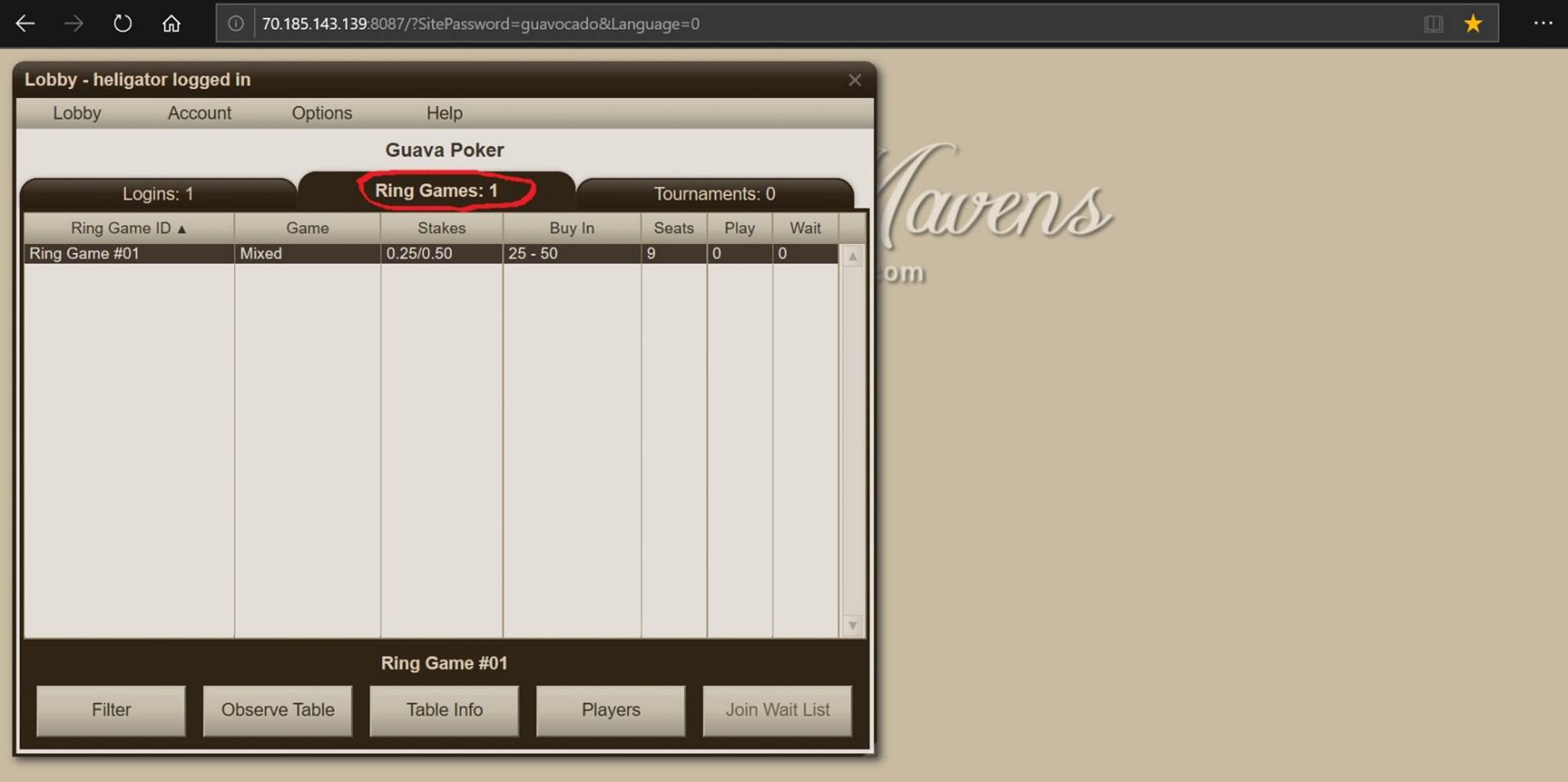The width and height of the screenshot is (1568, 782).
Task: Click the scrollbar down arrow
Action: coord(853,625)
